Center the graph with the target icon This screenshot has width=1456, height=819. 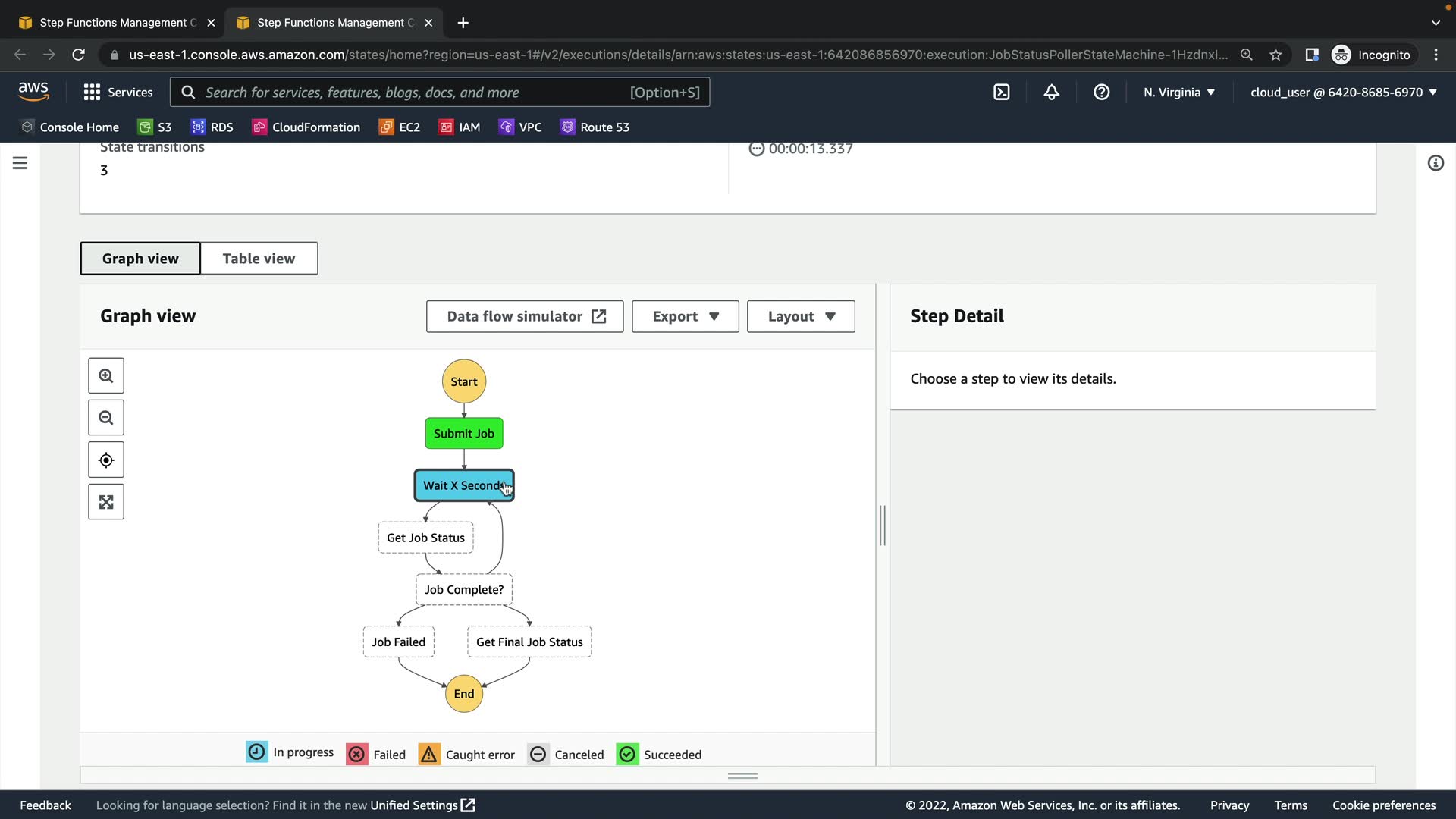(106, 460)
